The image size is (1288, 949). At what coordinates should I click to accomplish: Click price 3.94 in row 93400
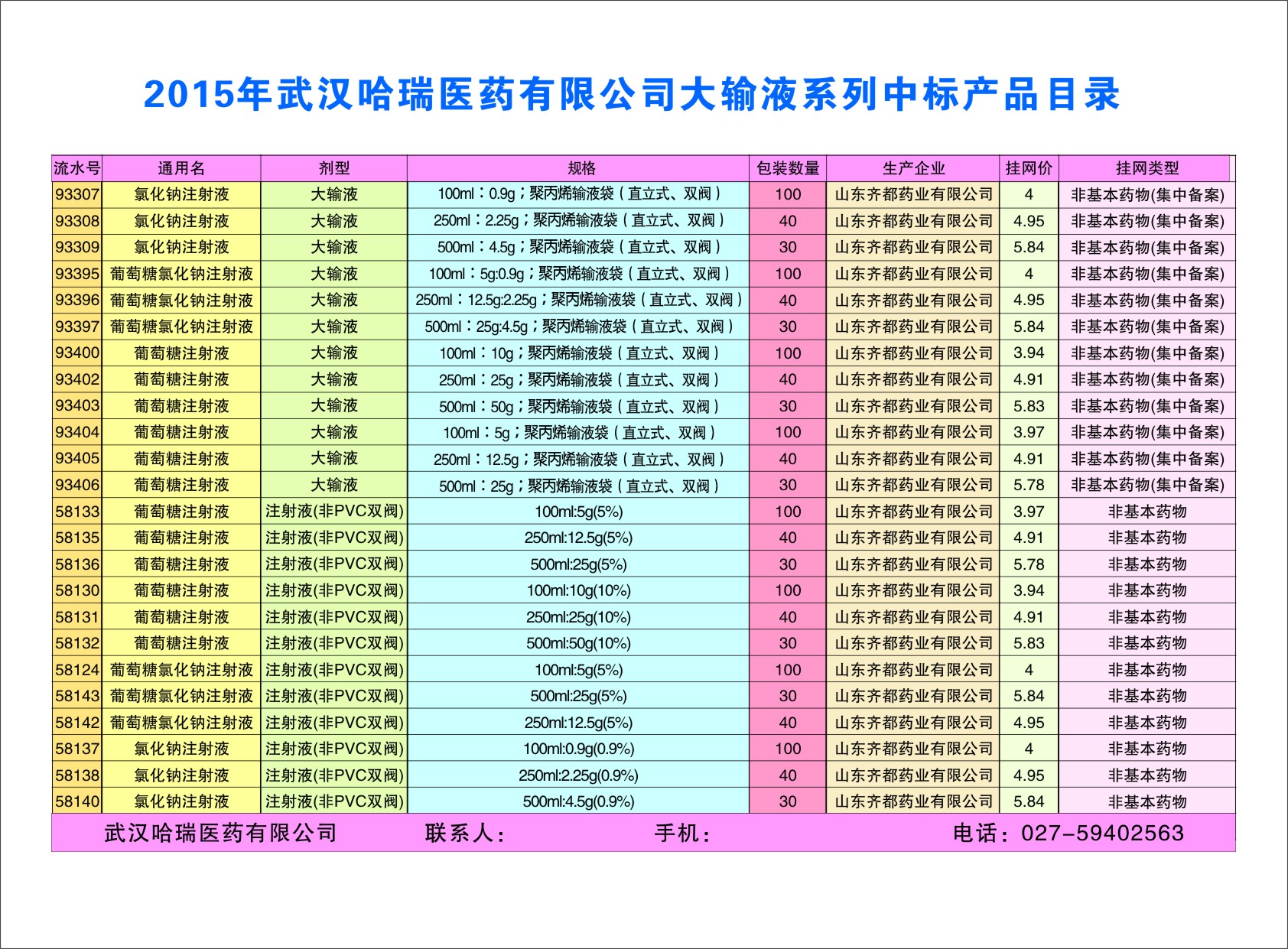(1029, 353)
